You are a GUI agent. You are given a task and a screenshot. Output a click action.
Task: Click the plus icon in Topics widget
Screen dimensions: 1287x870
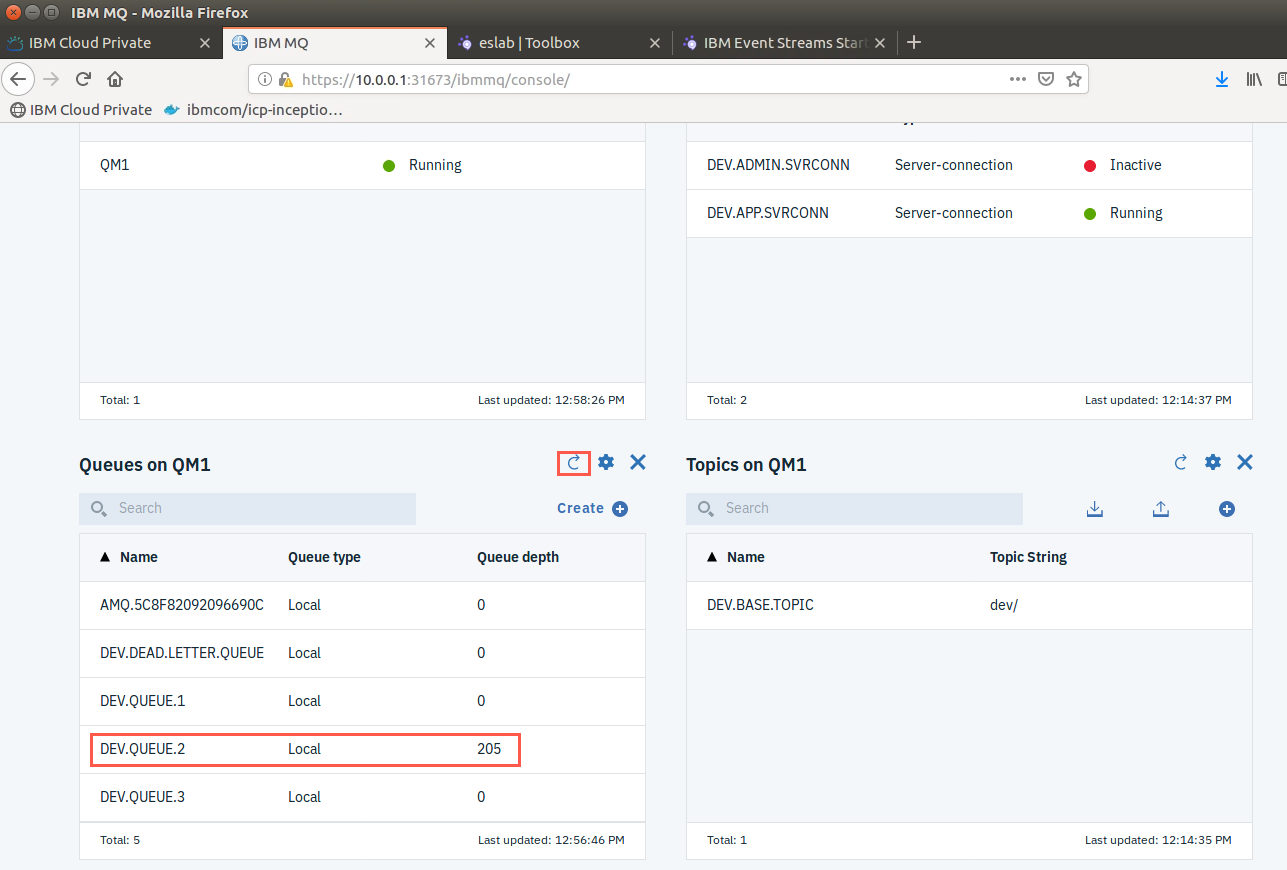click(1227, 509)
